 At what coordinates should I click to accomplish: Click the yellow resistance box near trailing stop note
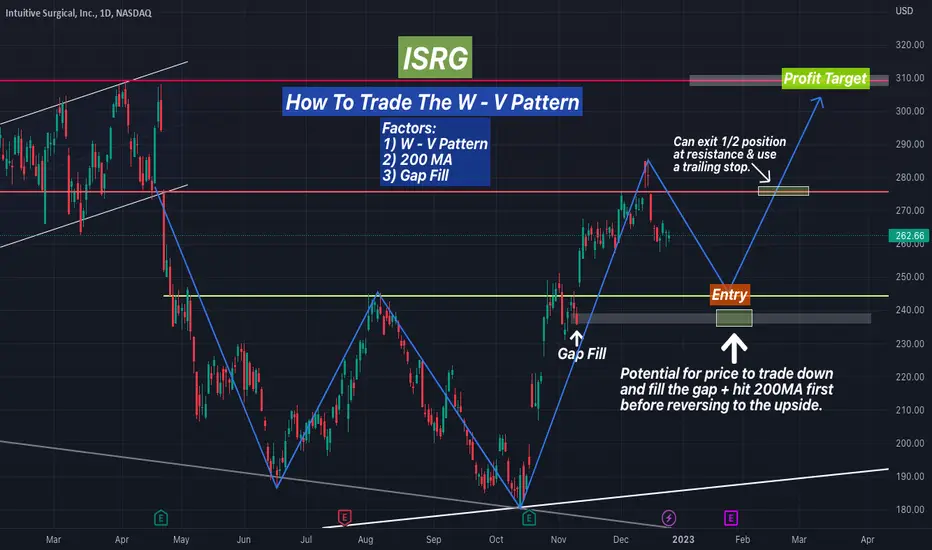point(783,191)
